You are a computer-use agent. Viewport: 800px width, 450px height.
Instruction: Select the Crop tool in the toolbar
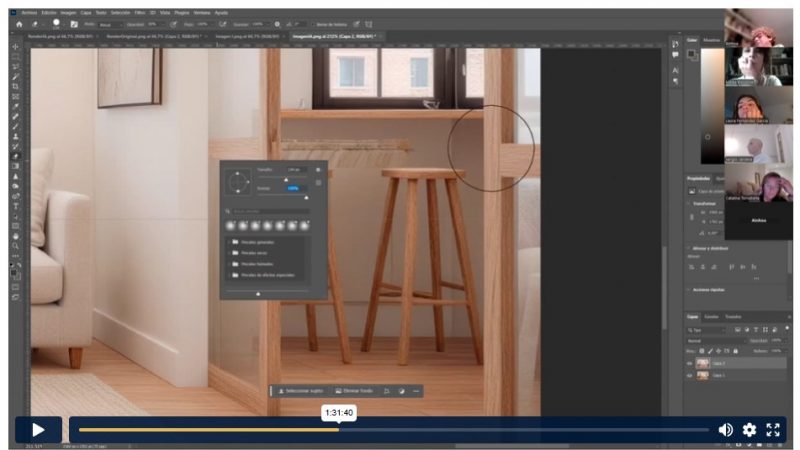coord(15,87)
